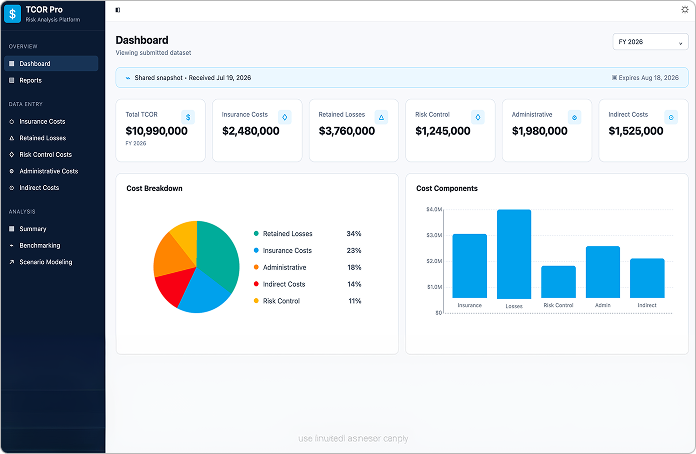Click the Expires Aug 18, 2026 text
696x454 pixels.
pyautogui.click(x=649, y=78)
